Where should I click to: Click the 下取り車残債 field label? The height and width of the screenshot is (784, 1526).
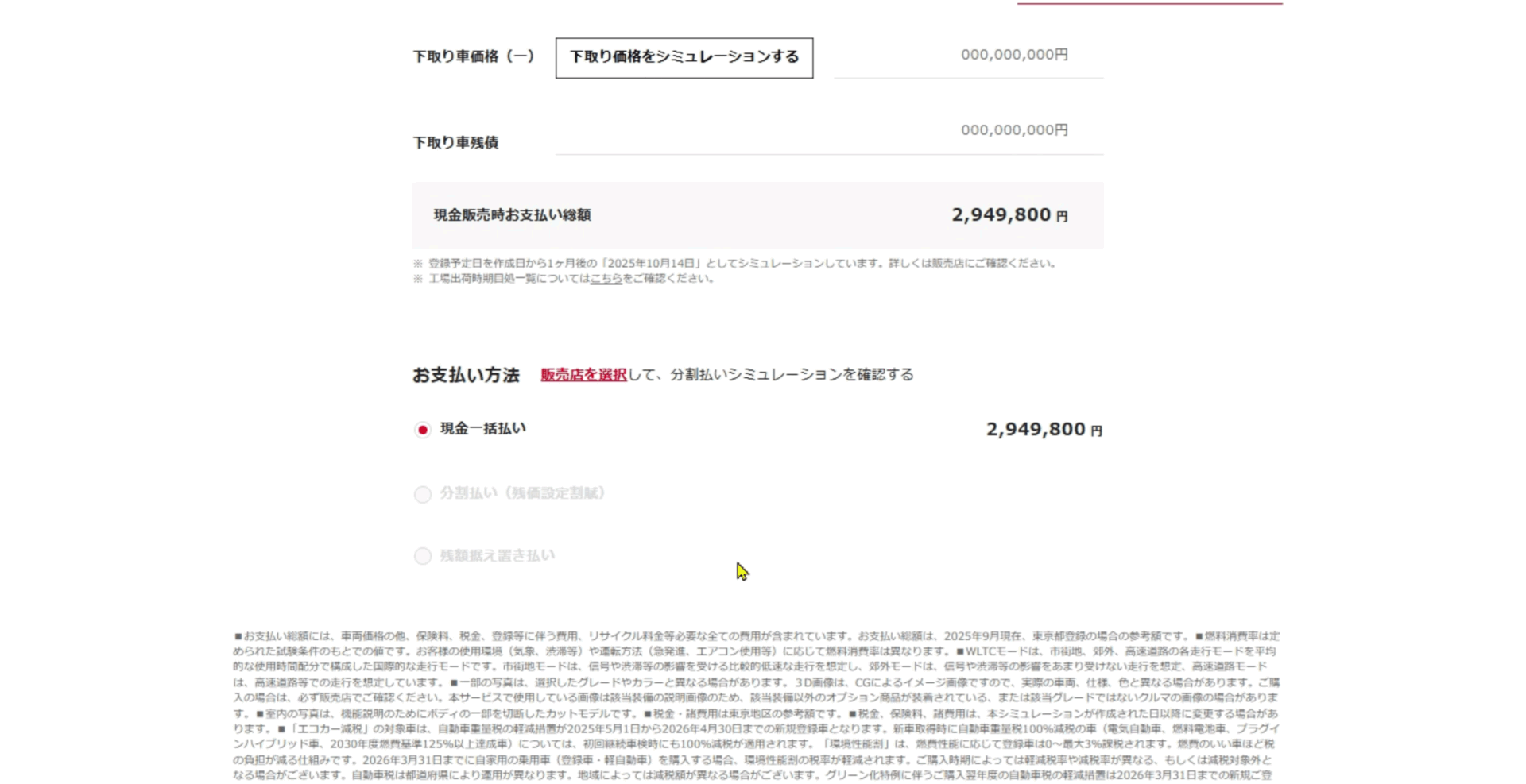(x=455, y=143)
